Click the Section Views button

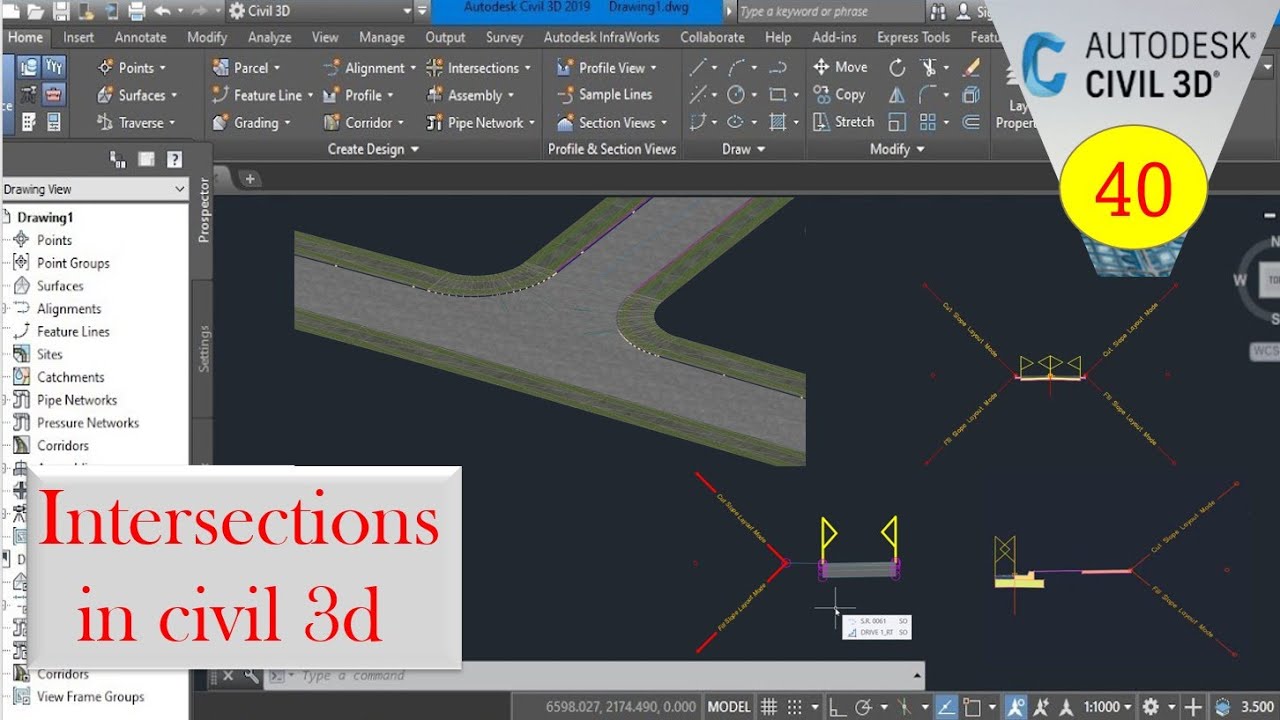pos(611,122)
